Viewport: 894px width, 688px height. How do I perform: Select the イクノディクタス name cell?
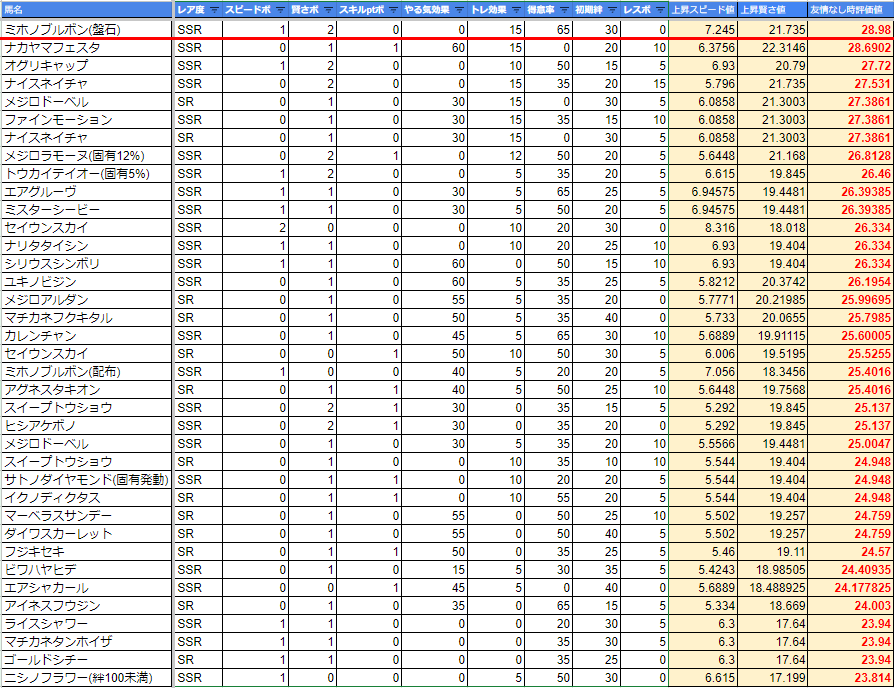(x=86, y=498)
